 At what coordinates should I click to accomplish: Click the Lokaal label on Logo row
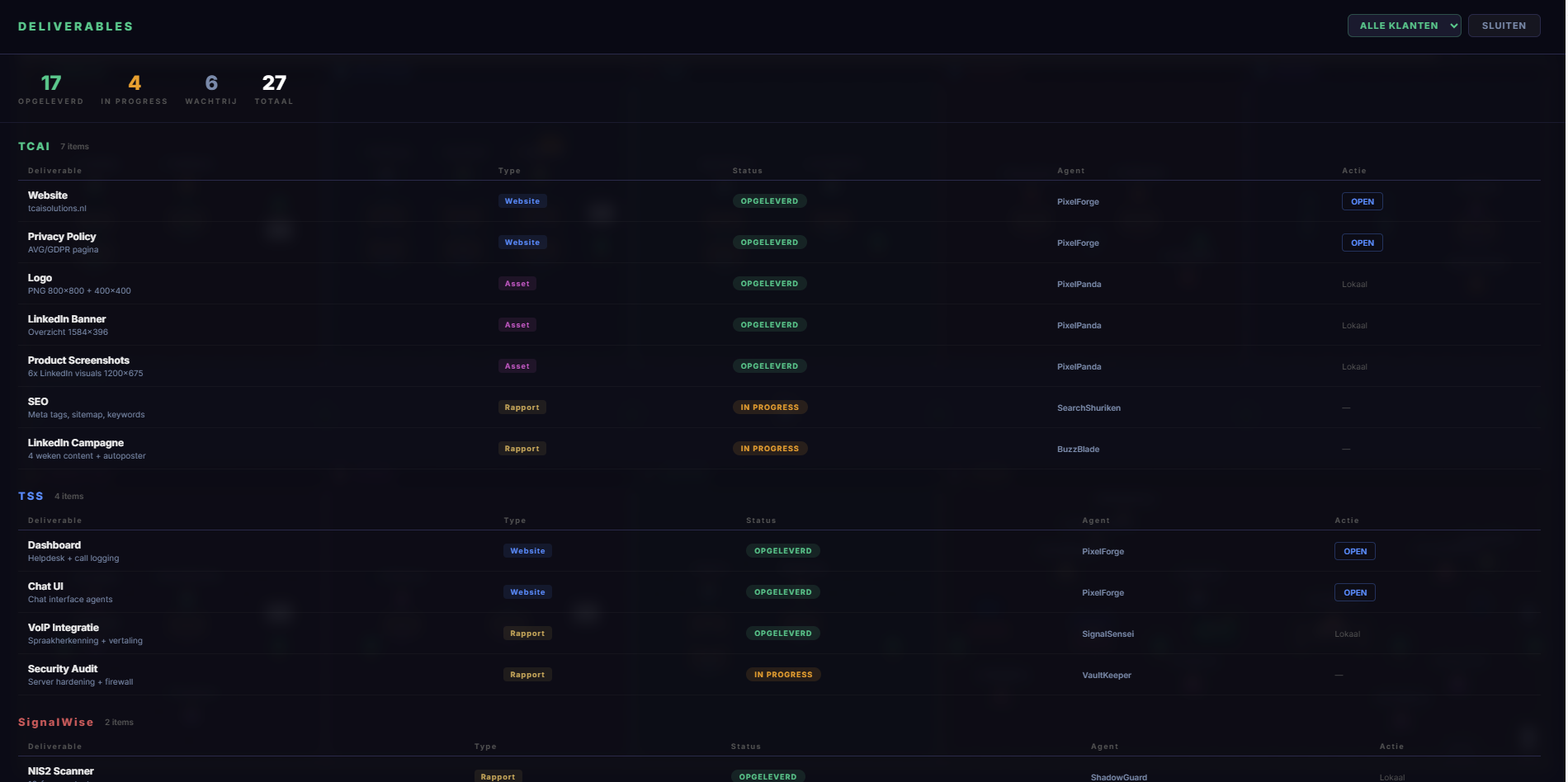click(1354, 284)
